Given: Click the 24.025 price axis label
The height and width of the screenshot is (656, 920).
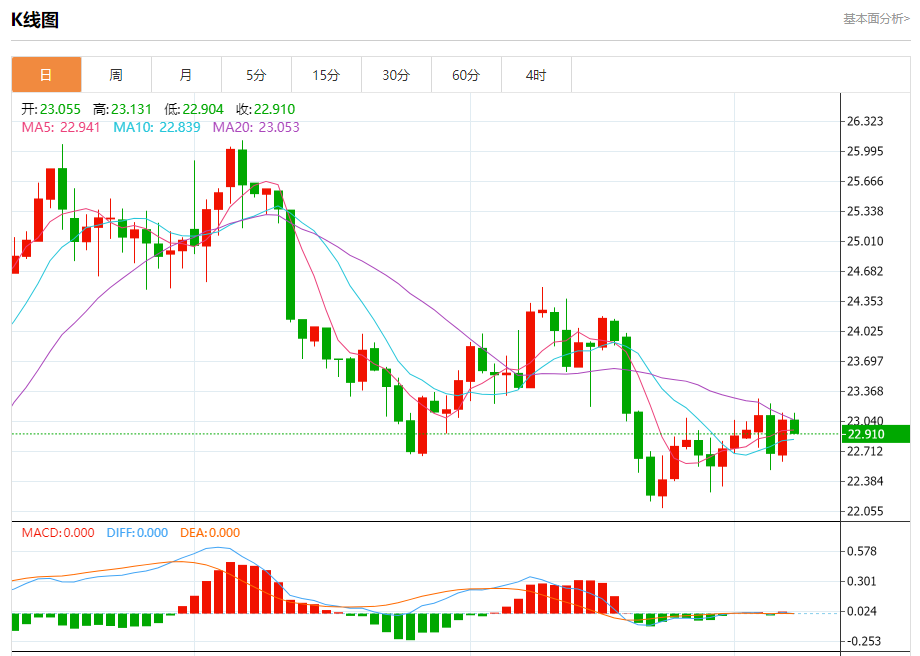Looking at the screenshot, I should (865, 331).
